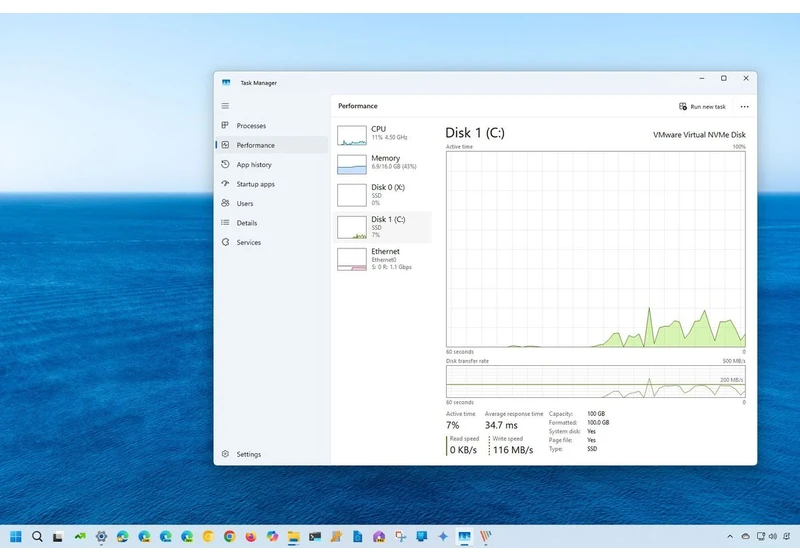Click the blue document taskbar icon

coord(358,537)
